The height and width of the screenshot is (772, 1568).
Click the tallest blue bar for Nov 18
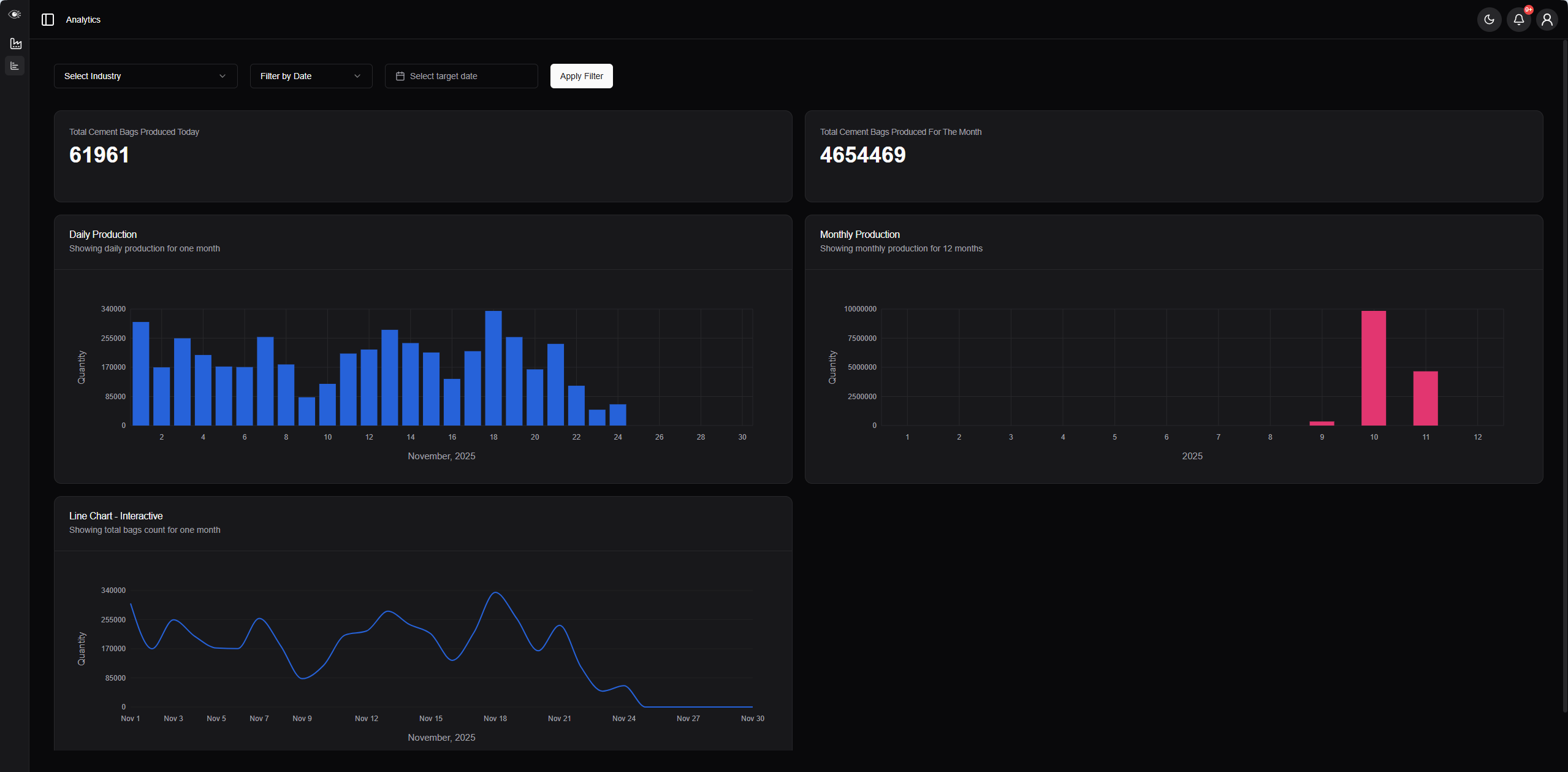(x=493, y=368)
